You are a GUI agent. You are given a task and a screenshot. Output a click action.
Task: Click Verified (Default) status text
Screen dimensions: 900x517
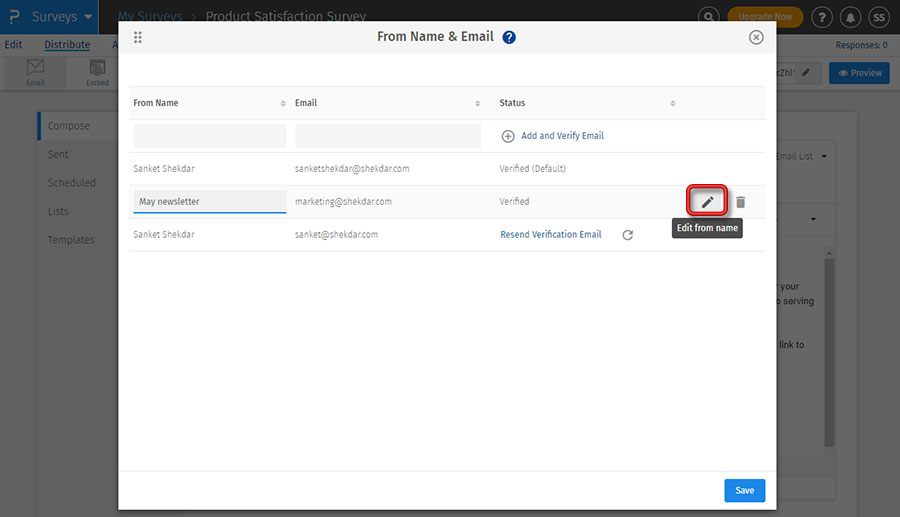tap(533, 169)
